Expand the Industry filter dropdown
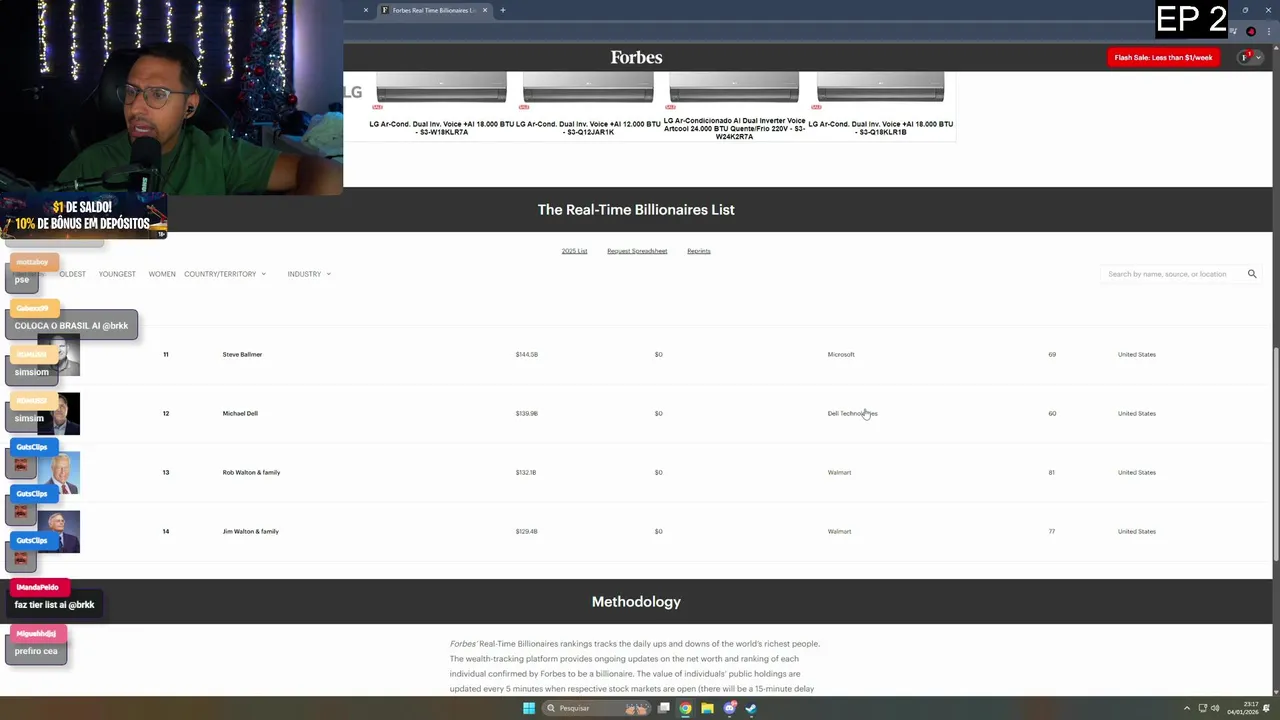Viewport: 1280px width, 720px height. (x=309, y=274)
